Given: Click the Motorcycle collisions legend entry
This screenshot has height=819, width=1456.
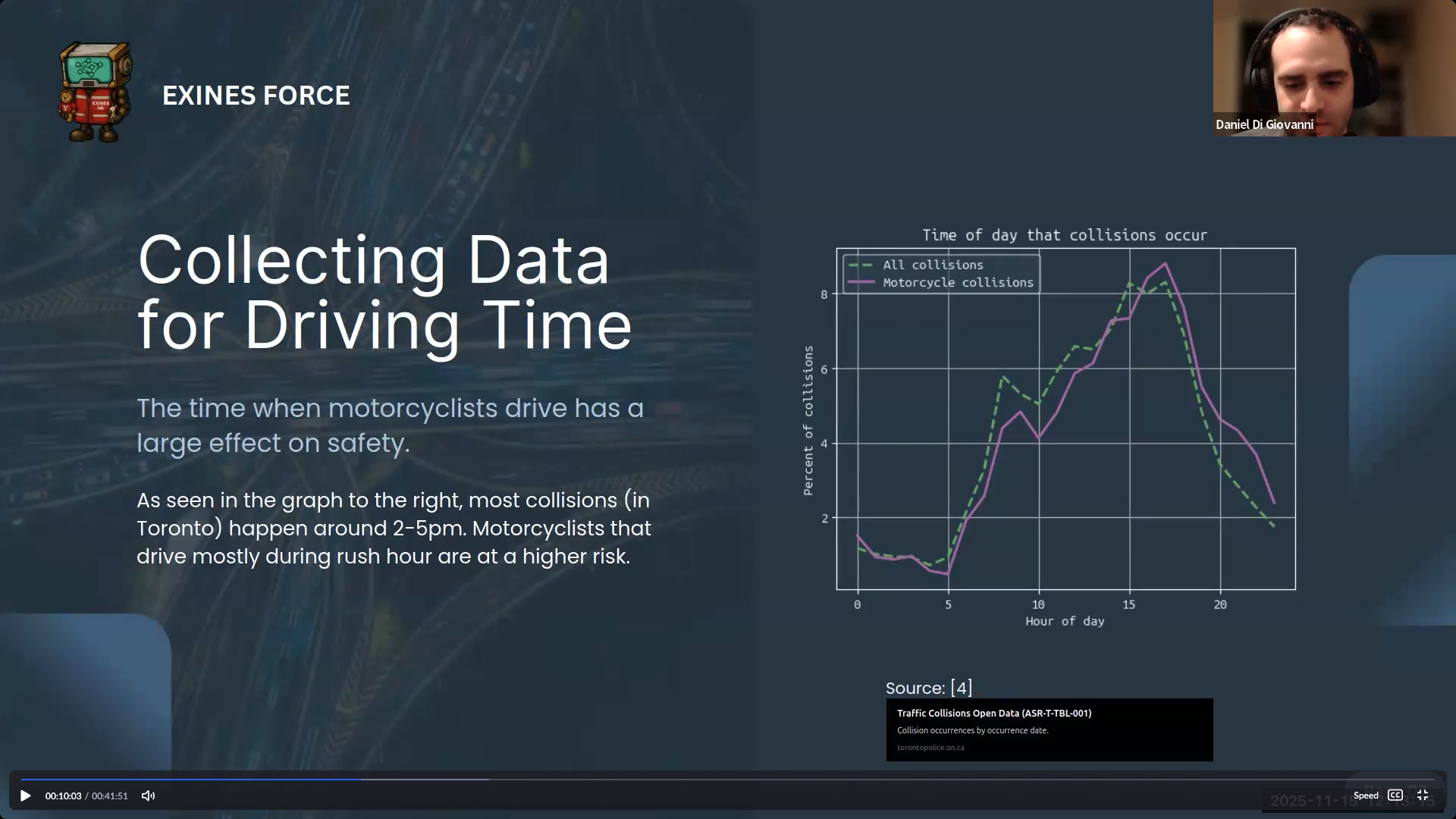Looking at the screenshot, I should (958, 283).
